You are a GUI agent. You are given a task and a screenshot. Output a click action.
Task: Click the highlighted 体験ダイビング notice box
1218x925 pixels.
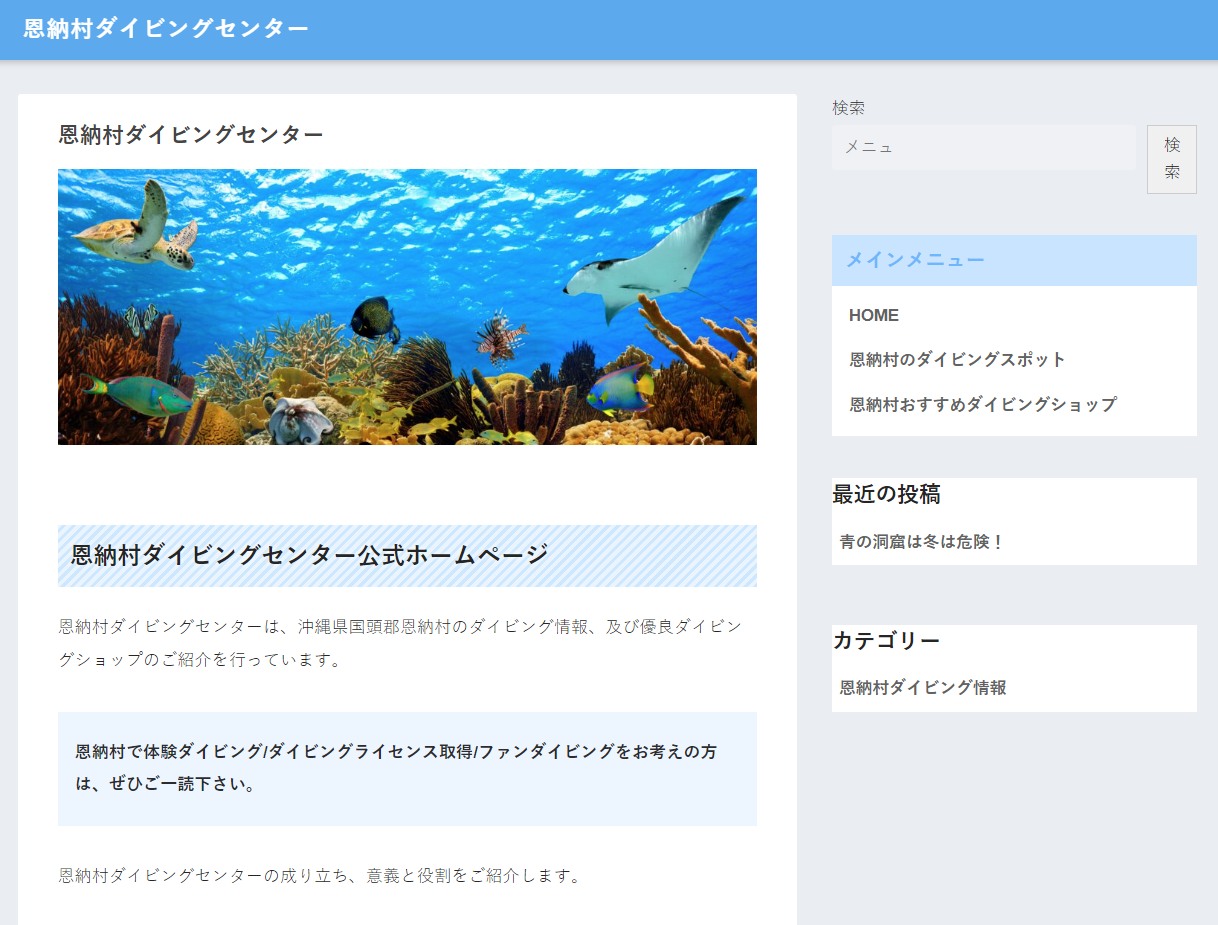407,768
